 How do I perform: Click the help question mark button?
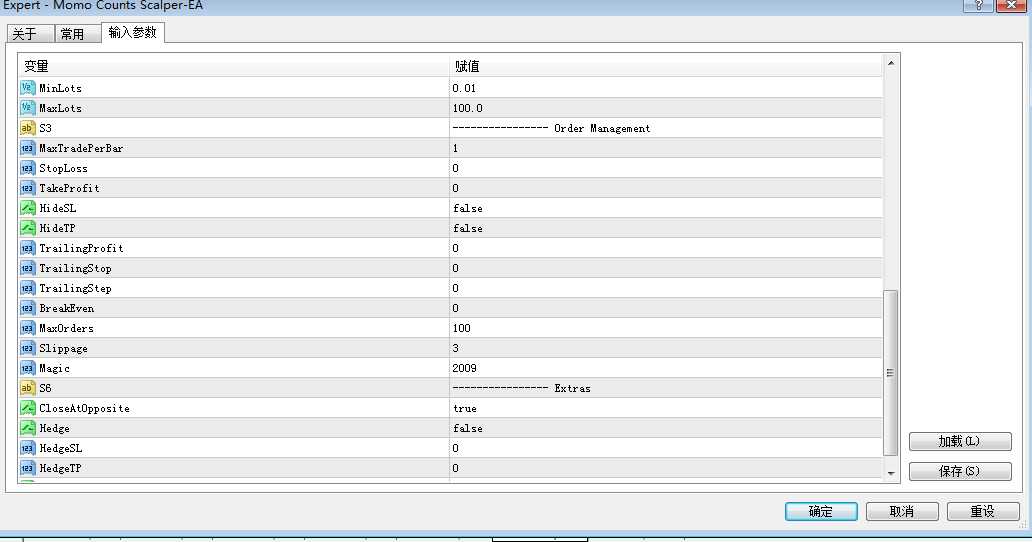(x=978, y=6)
